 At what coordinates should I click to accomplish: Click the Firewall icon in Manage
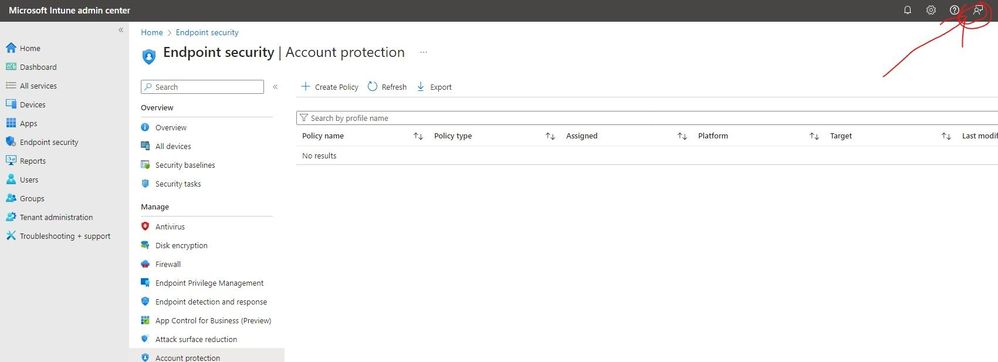point(144,264)
